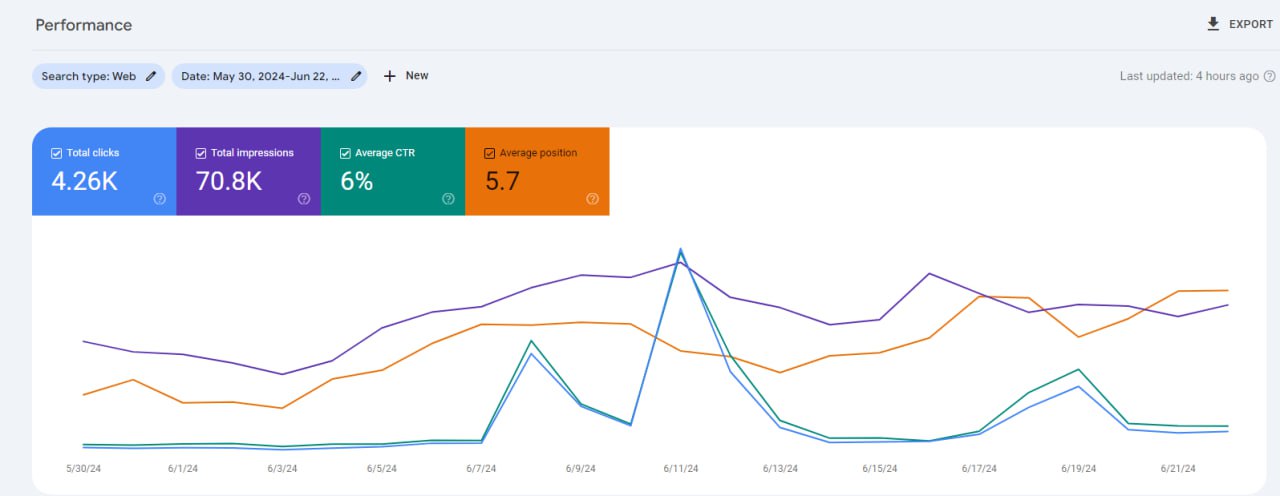This screenshot has height=496, width=1280.
Task: Toggle the Total impressions checkbox
Action: tap(201, 153)
